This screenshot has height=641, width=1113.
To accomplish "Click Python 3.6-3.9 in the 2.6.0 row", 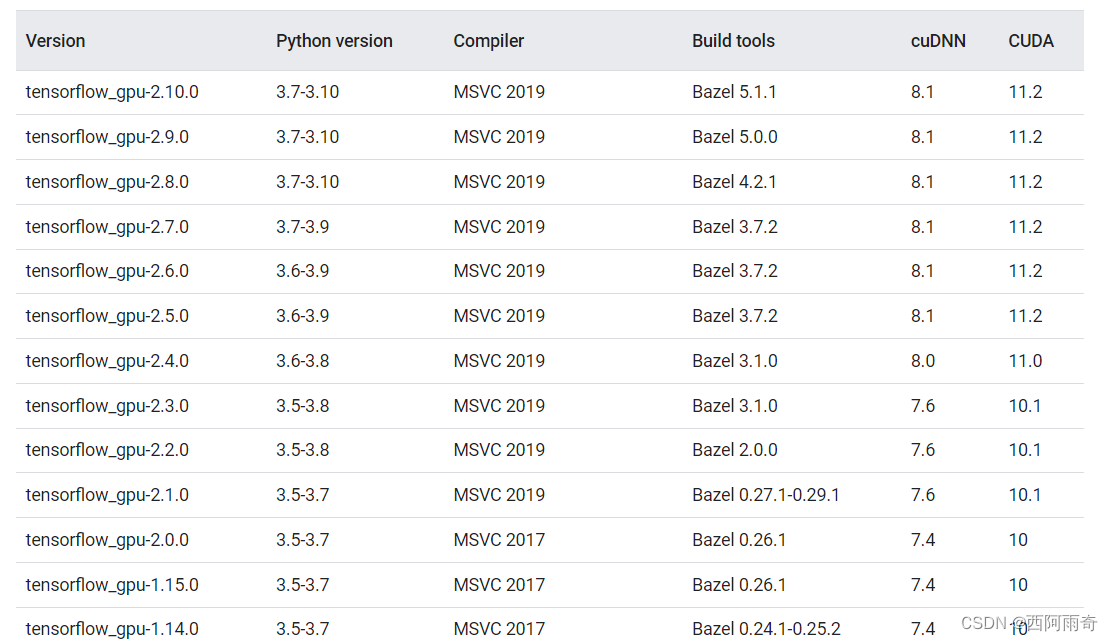I will 302,271.
